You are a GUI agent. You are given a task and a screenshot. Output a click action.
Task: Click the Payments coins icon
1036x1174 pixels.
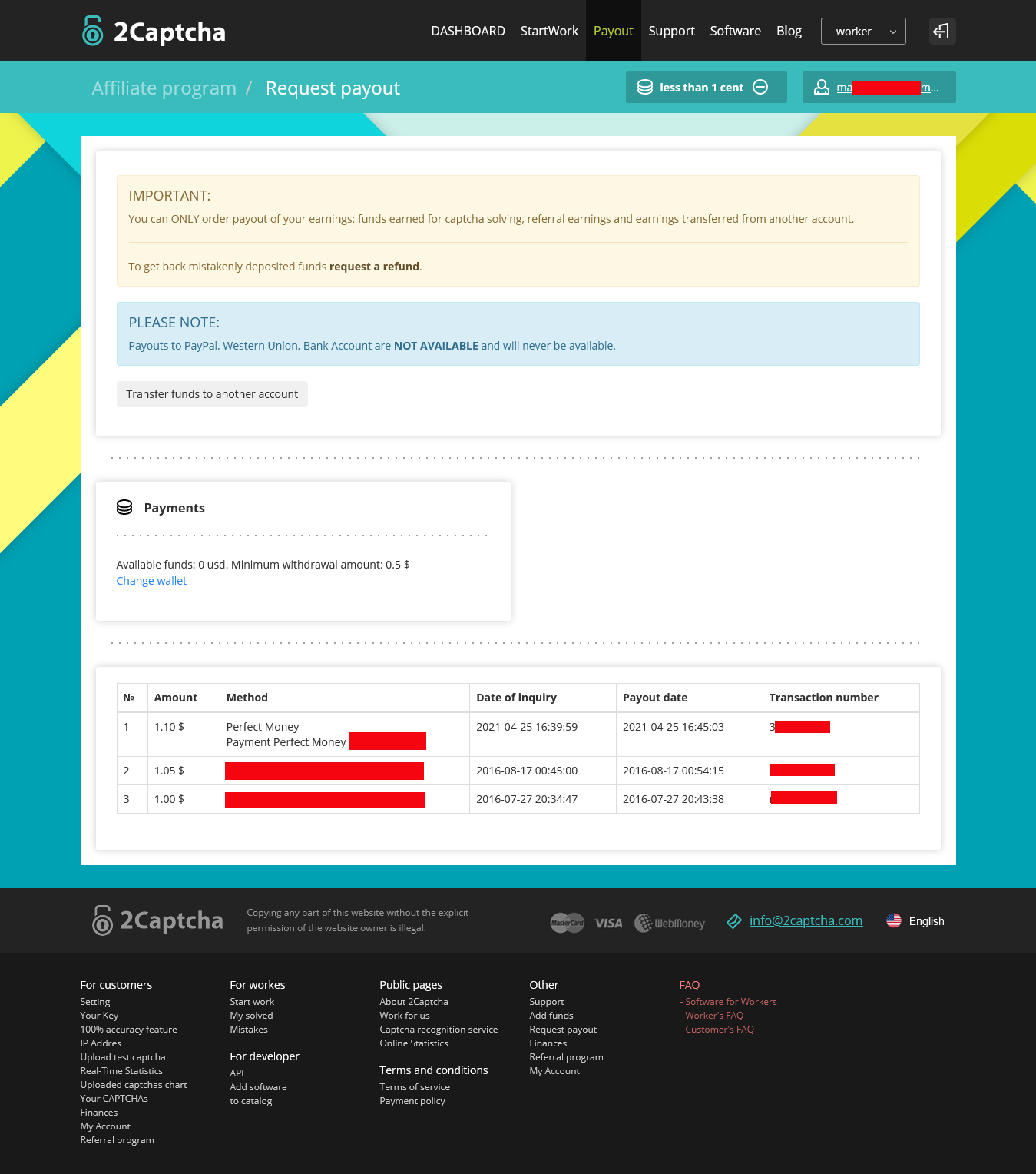coord(124,507)
